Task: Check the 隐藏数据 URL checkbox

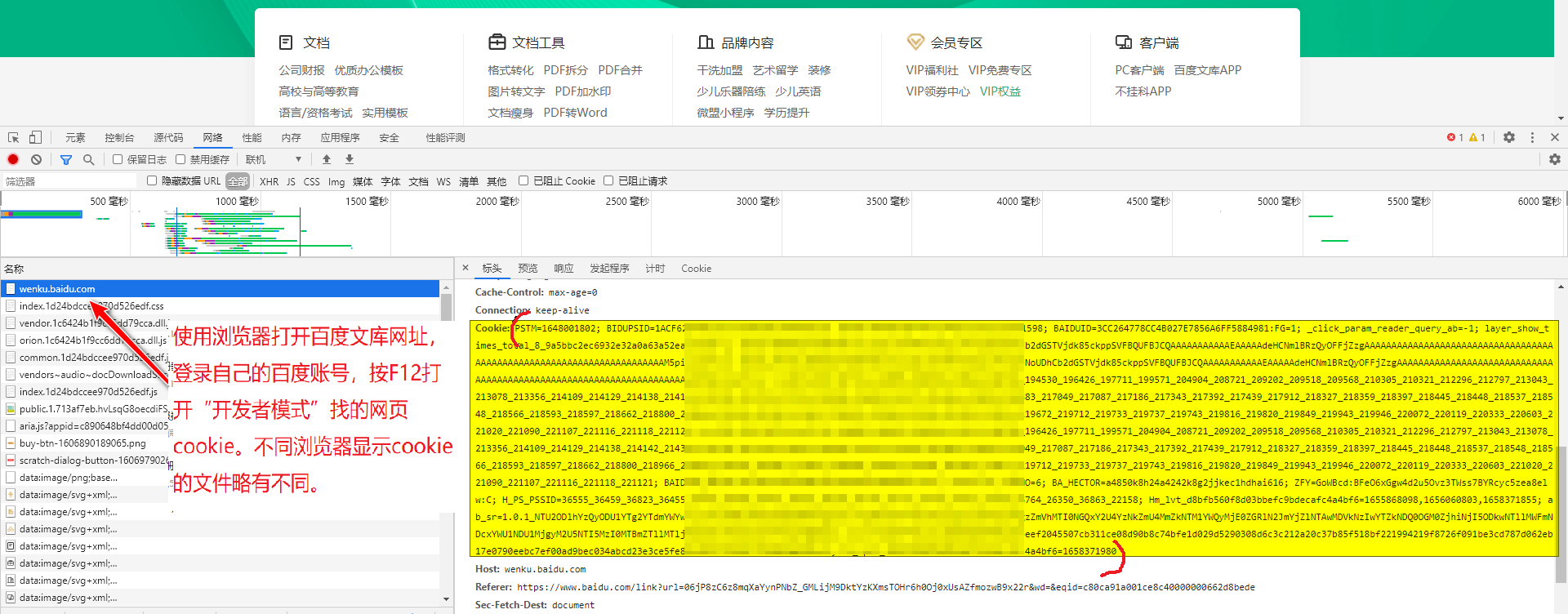Action: 152,180
